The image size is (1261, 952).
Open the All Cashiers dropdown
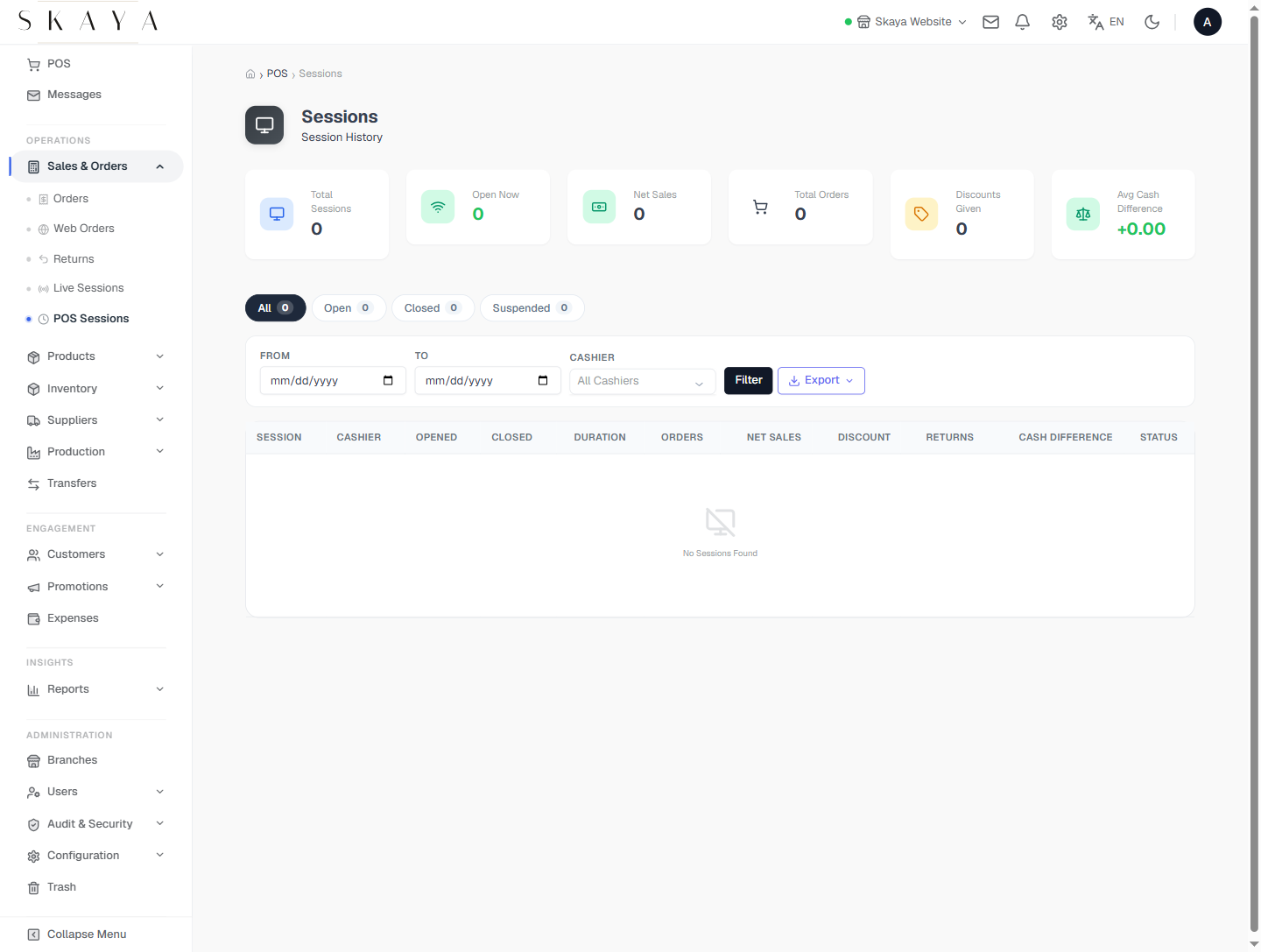click(643, 381)
